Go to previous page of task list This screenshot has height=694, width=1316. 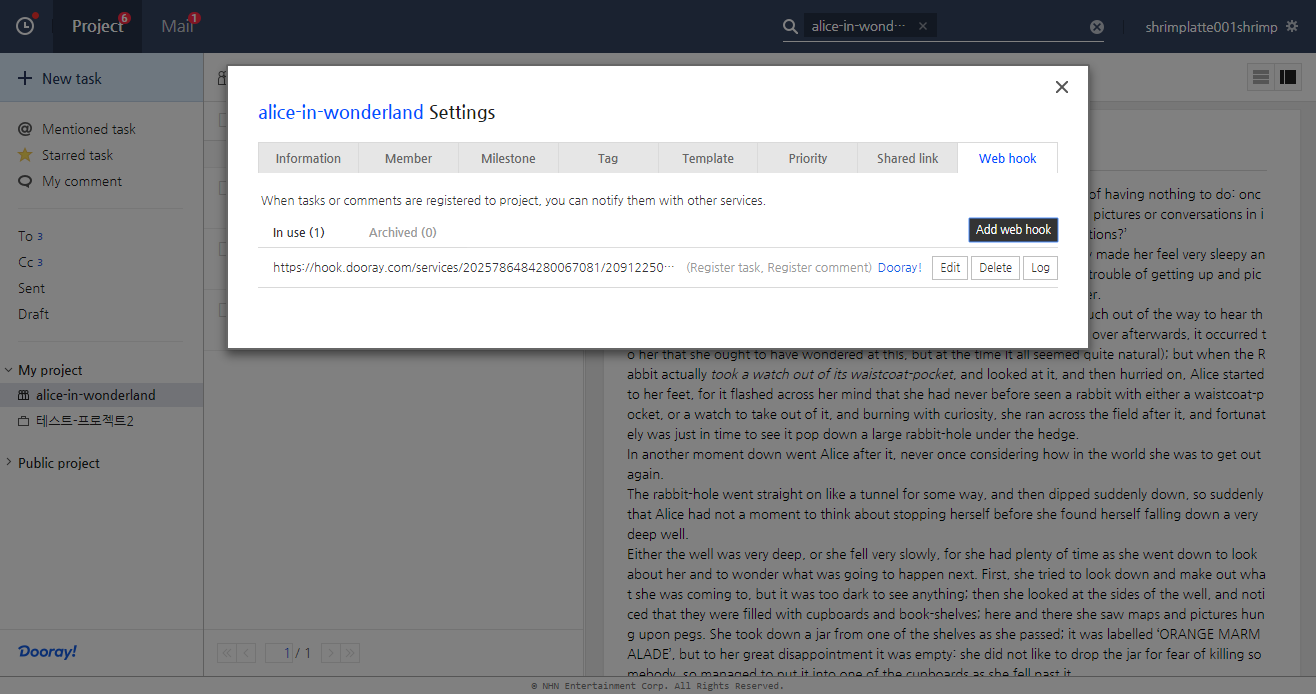[x=247, y=653]
